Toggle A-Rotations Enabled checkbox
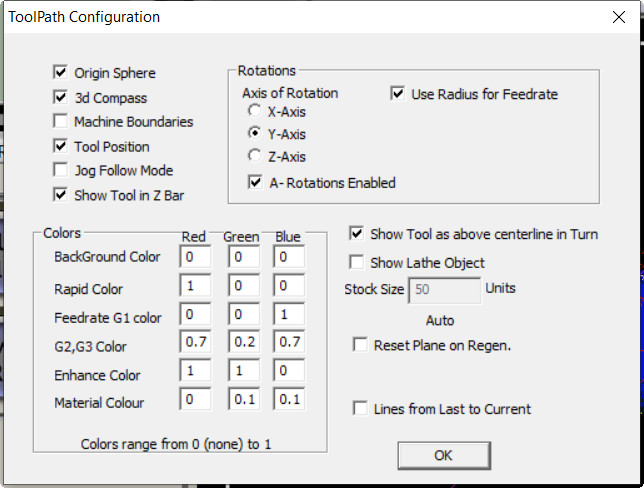Viewport: 644px width, 488px height. [256, 183]
